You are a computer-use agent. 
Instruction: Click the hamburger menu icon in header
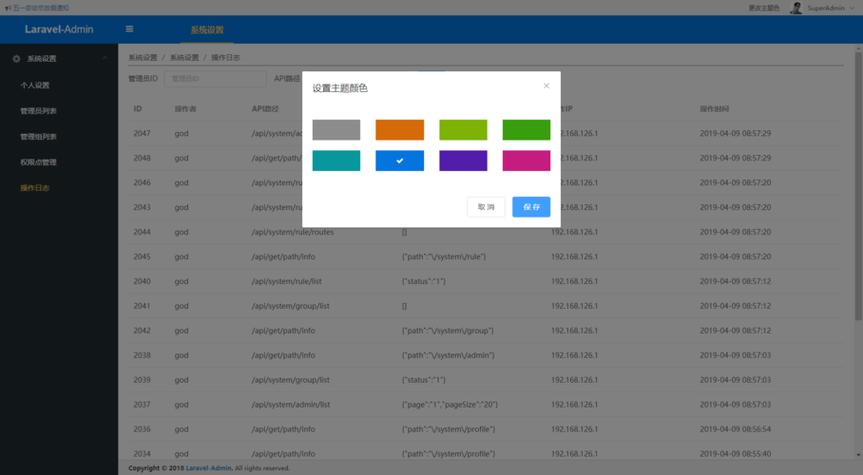[129, 29]
